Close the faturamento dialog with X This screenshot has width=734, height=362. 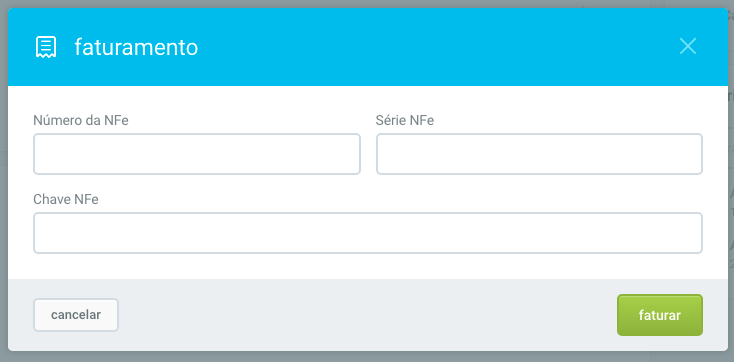pyautogui.click(x=688, y=46)
